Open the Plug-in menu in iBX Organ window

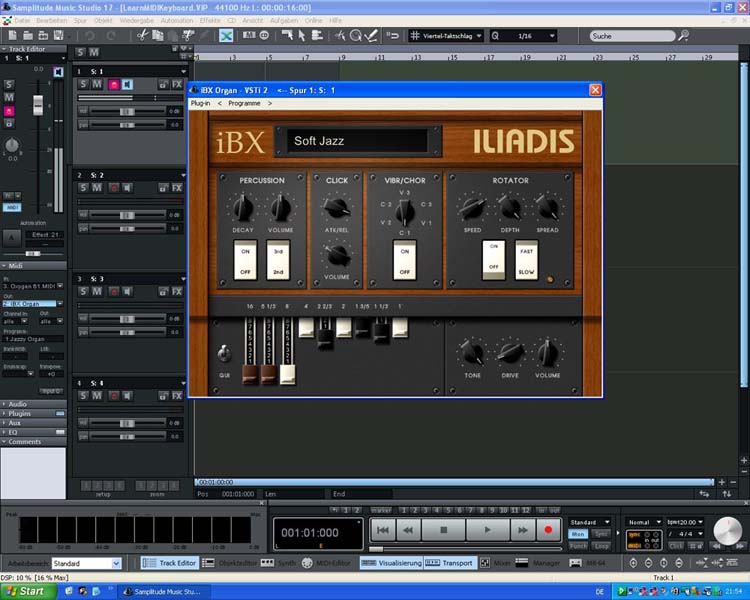200,103
